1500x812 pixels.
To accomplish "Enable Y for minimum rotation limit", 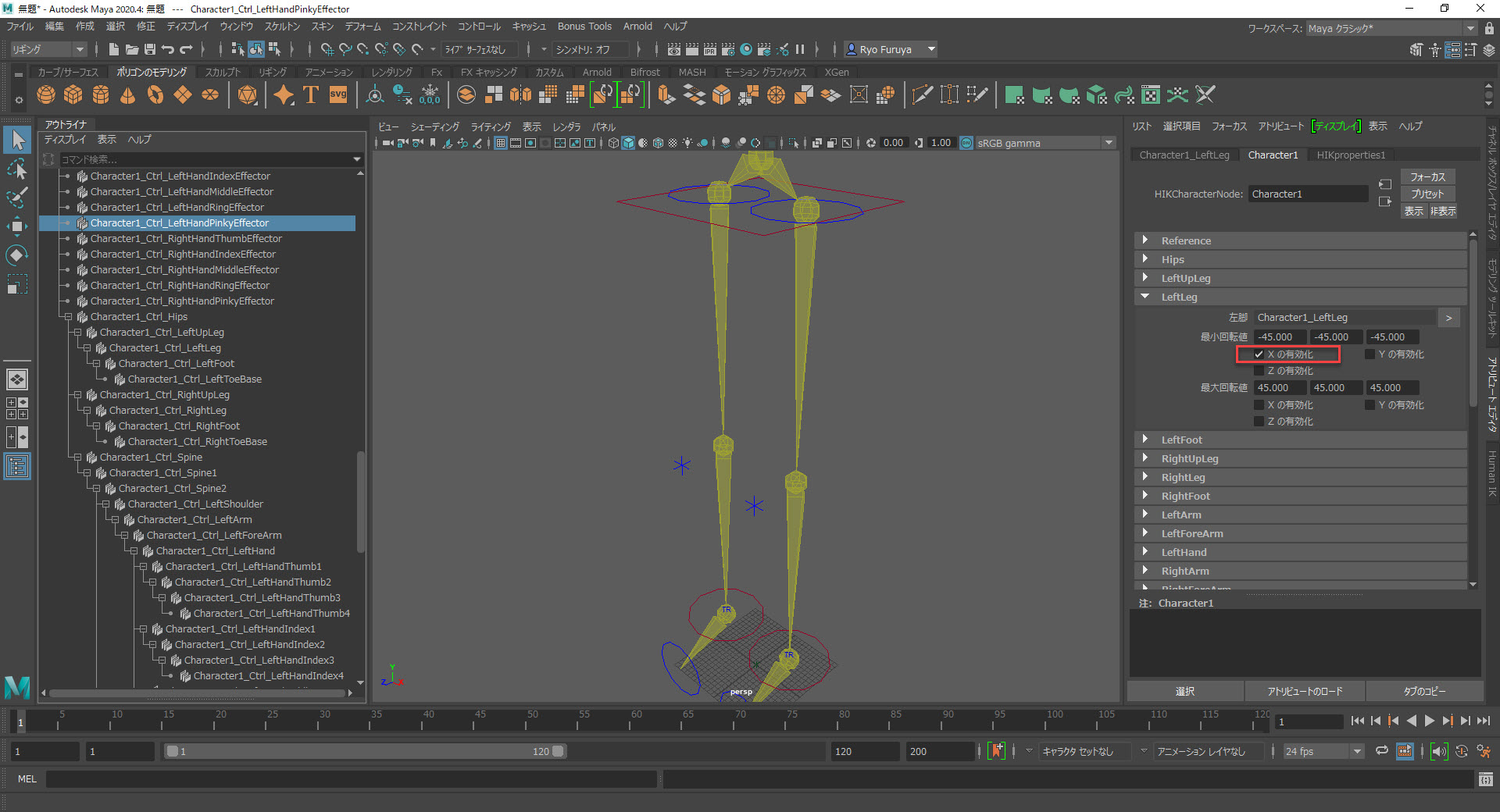I will (1370, 354).
